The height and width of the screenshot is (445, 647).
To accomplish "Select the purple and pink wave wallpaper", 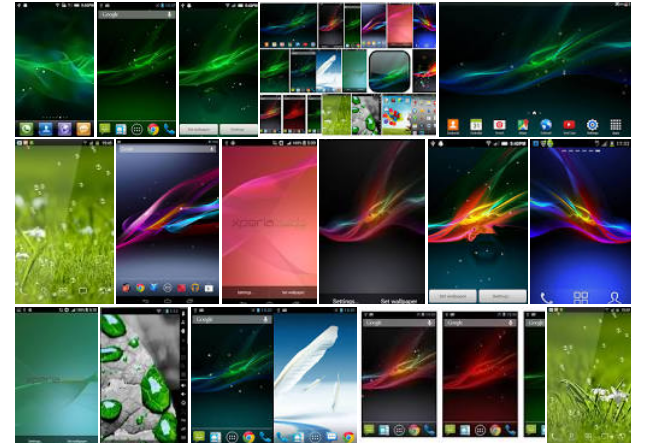I will click(x=167, y=222).
